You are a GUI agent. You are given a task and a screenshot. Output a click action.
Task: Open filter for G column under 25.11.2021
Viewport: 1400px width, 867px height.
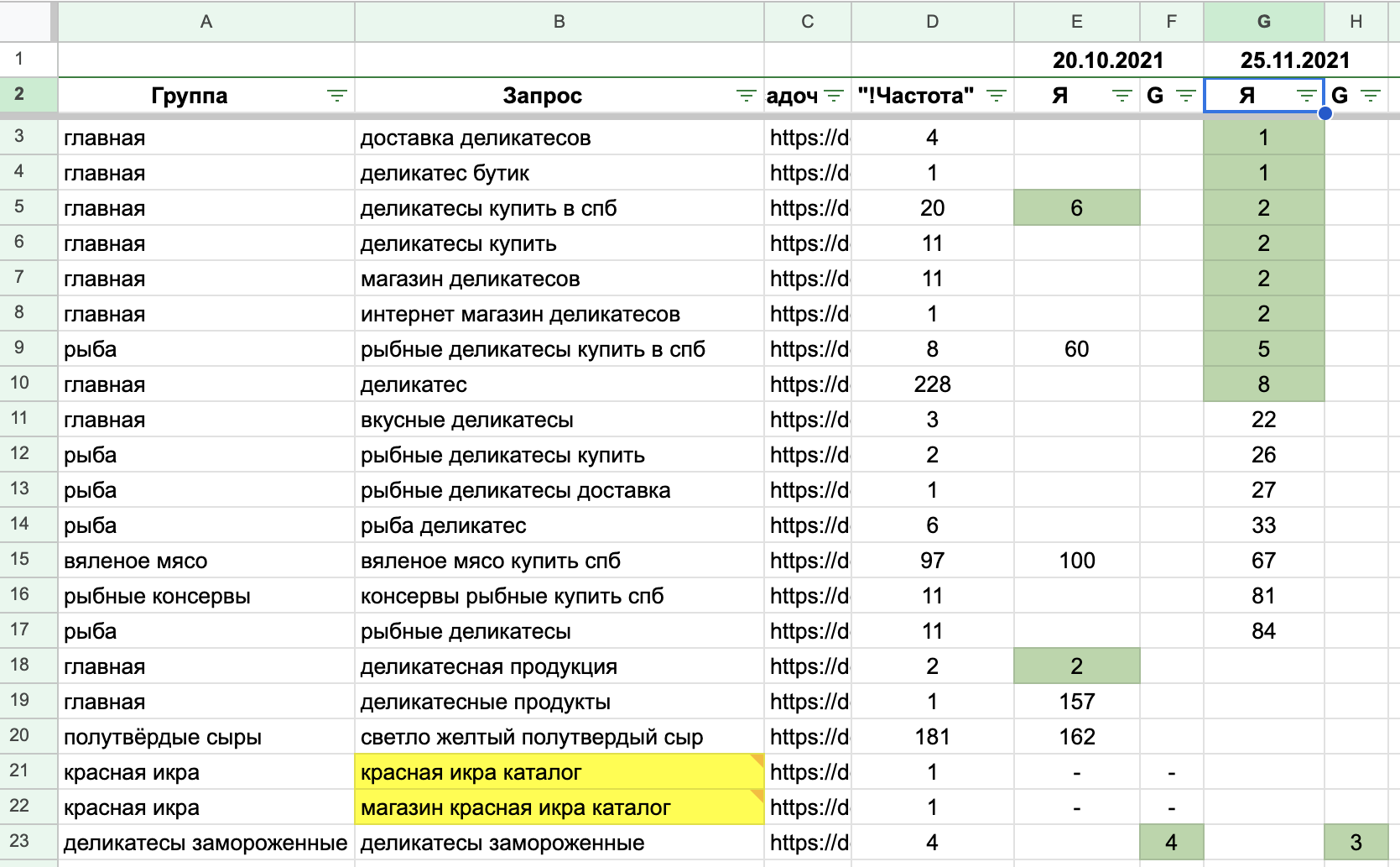pos(1371,96)
